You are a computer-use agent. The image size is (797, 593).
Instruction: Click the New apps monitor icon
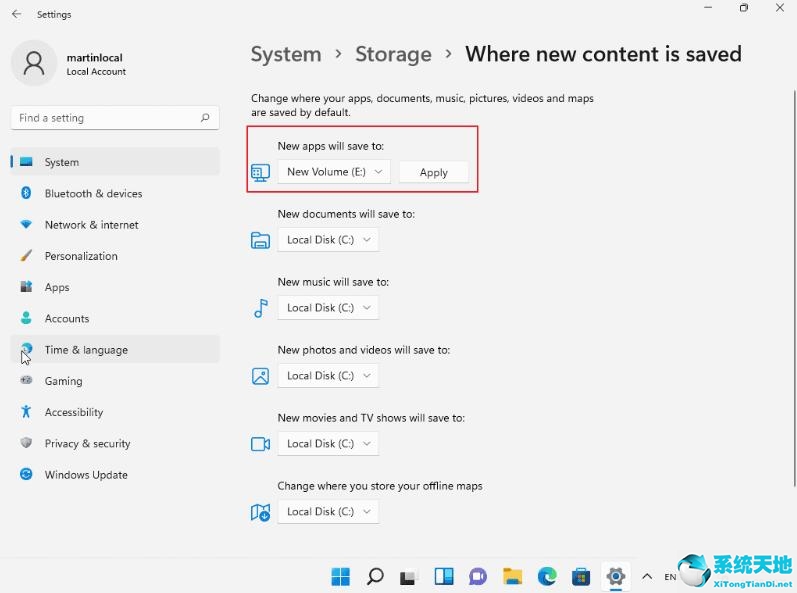pyautogui.click(x=260, y=173)
